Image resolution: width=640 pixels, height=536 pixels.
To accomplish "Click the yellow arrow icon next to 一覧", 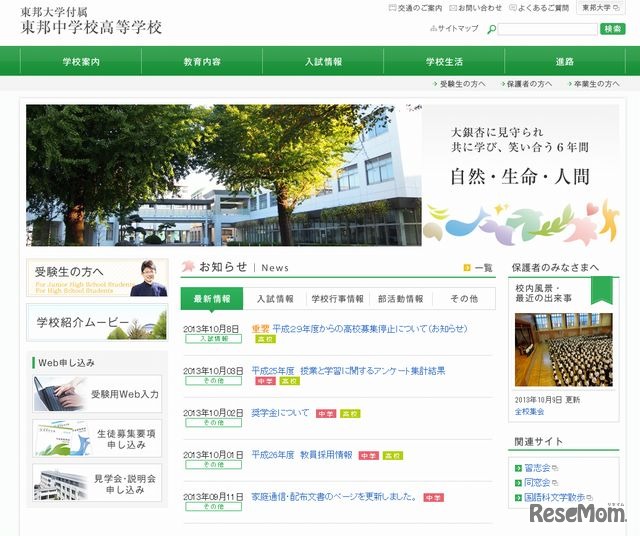I will (x=467, y=268).
